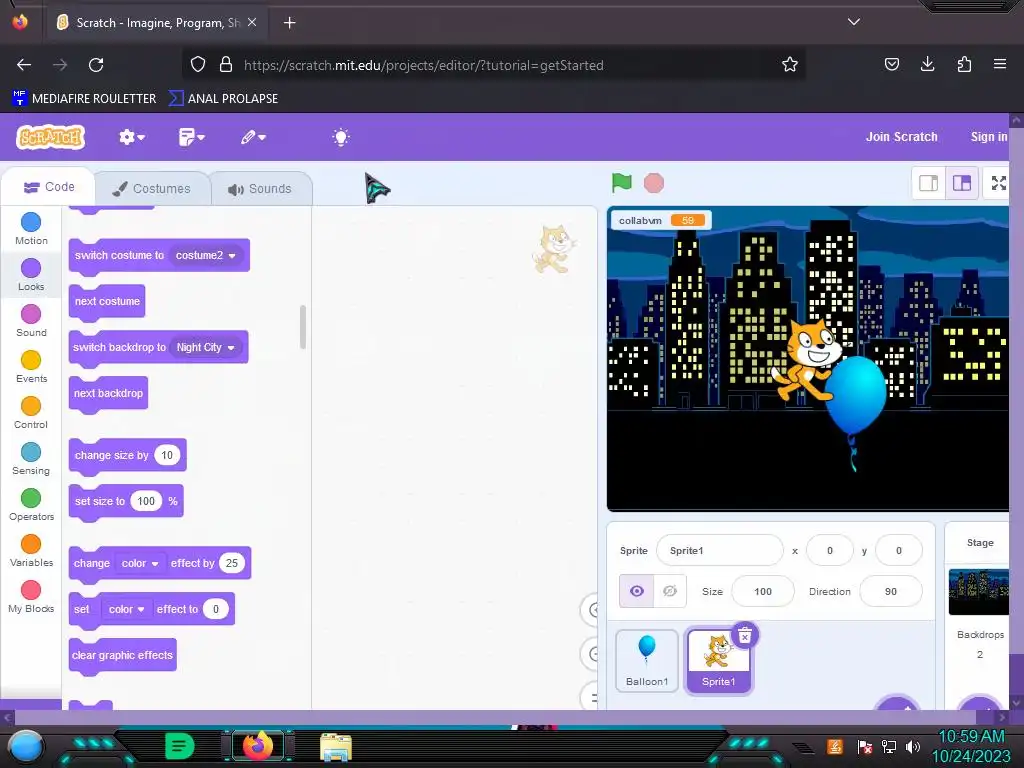Select the Sensing block category

31,459
